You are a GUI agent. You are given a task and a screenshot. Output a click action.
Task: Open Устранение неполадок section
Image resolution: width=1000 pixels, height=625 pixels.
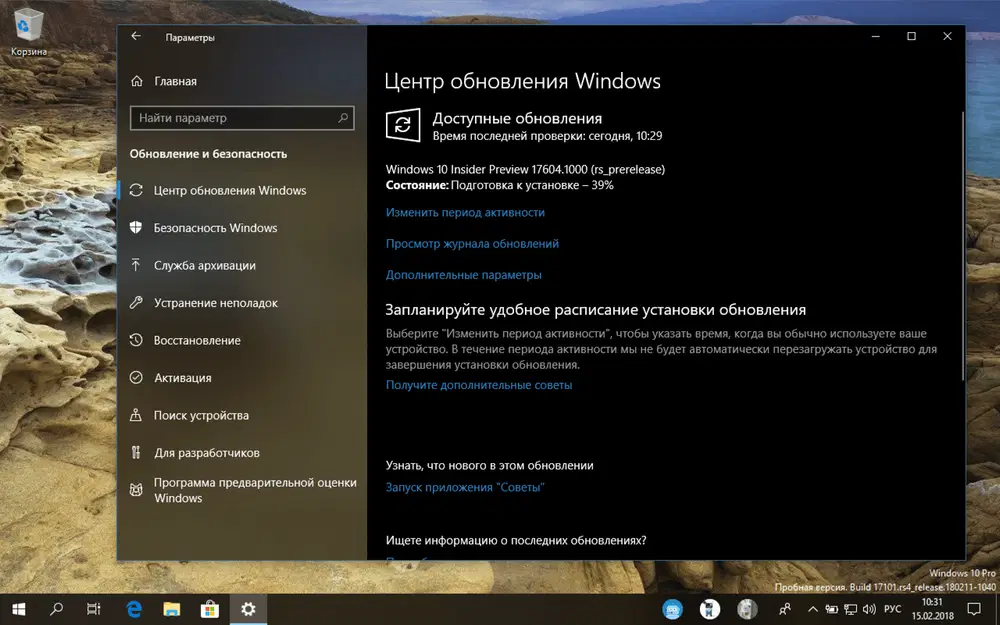tap(242, 303)
